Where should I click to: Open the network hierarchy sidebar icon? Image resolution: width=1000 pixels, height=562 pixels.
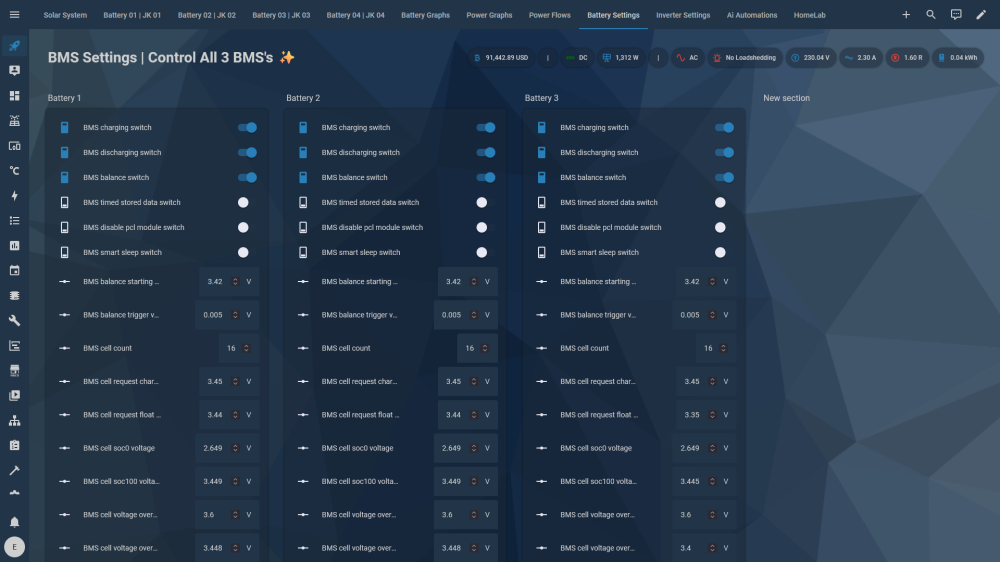[x=14, y=420]
